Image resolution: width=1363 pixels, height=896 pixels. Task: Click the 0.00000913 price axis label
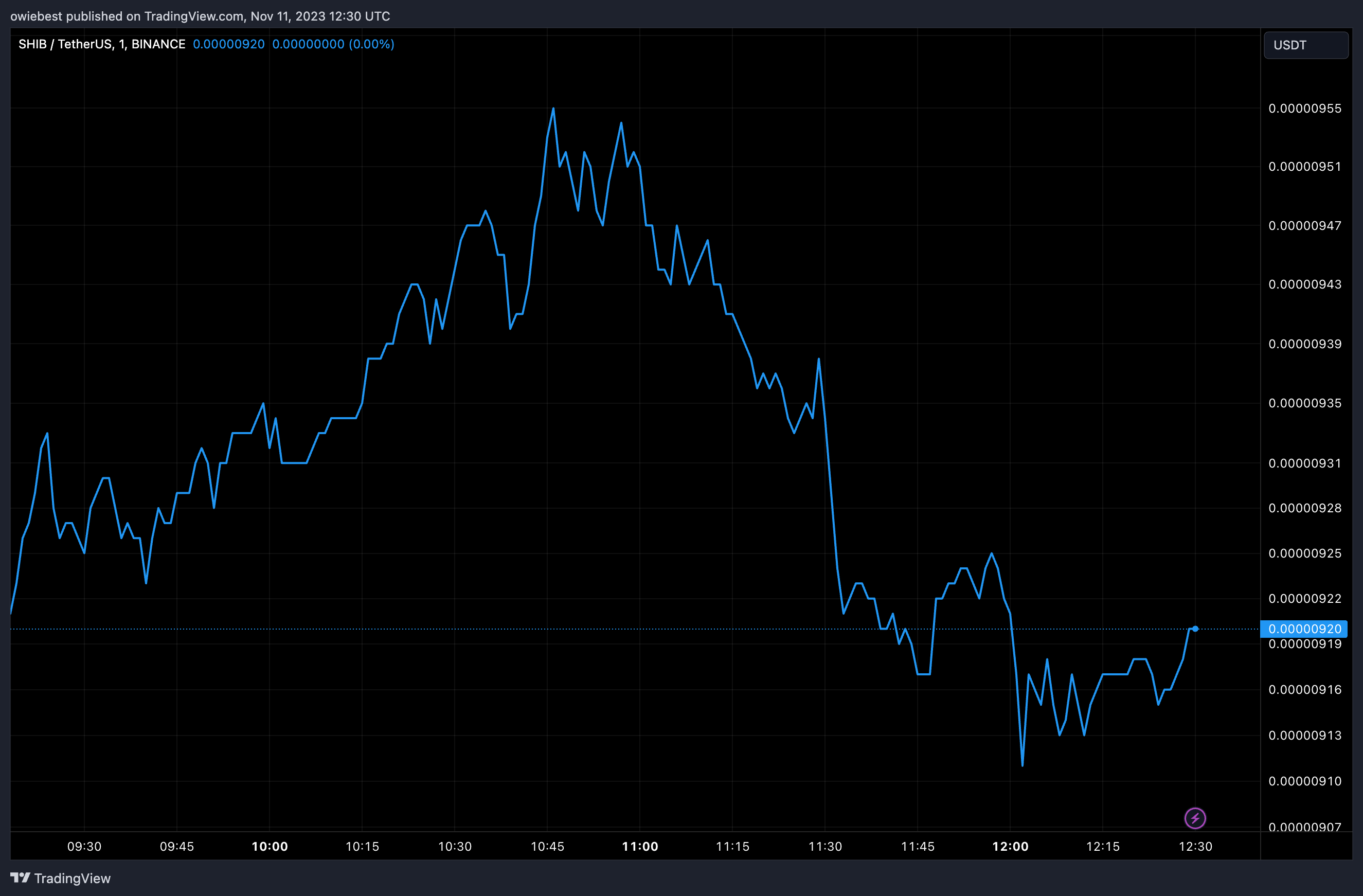pyautogui.click(x=1304, y=735)
